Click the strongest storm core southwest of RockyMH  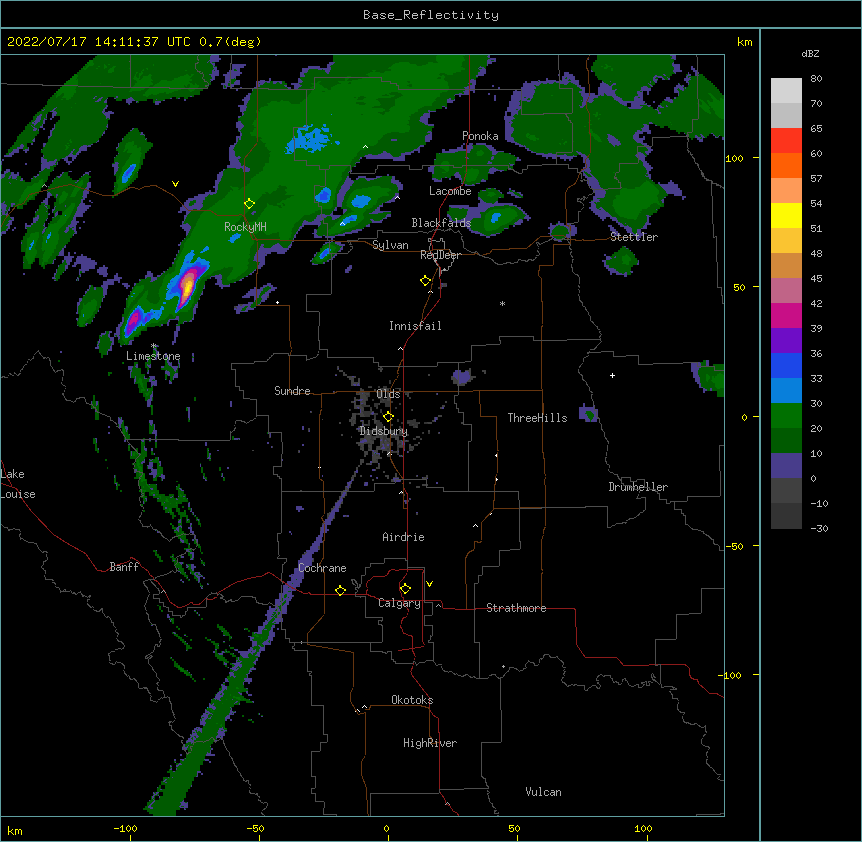188,285
